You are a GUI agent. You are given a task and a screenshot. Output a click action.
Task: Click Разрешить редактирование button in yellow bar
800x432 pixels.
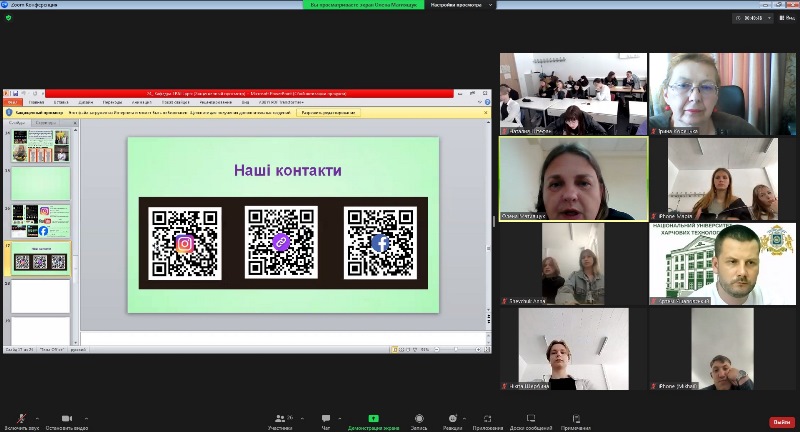[x=328, y=112]
